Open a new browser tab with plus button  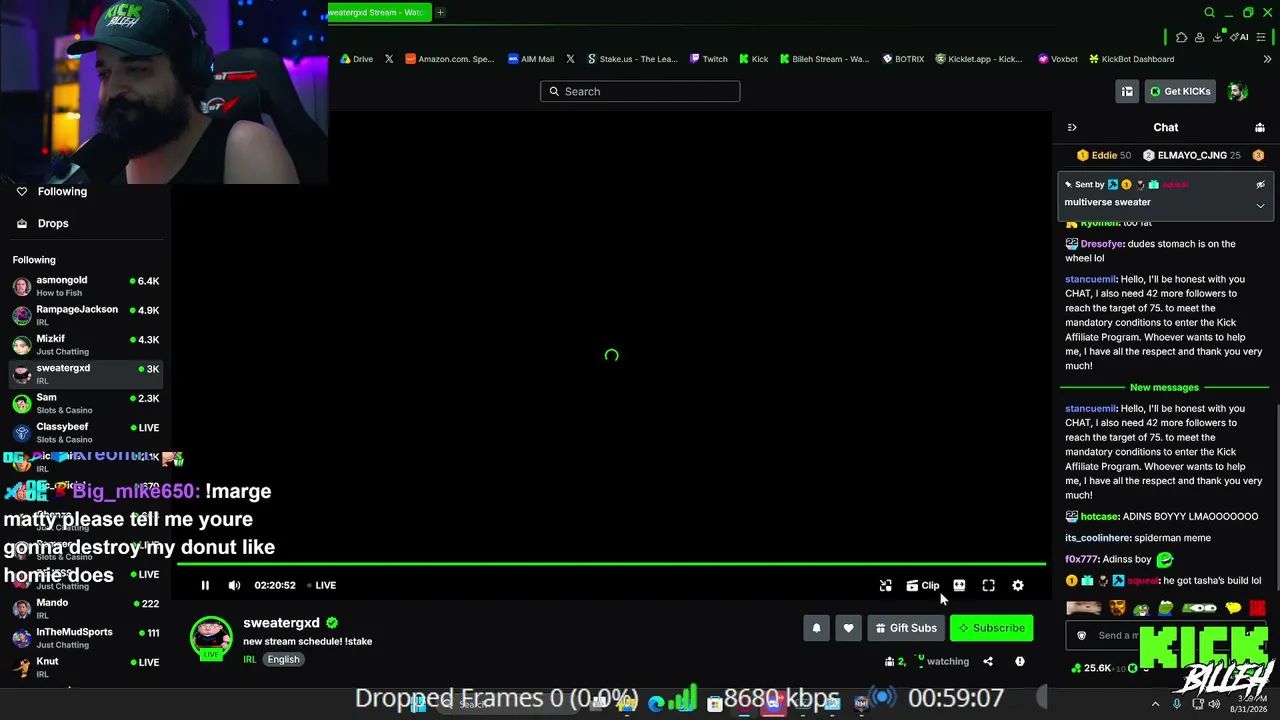click(440, 12)
